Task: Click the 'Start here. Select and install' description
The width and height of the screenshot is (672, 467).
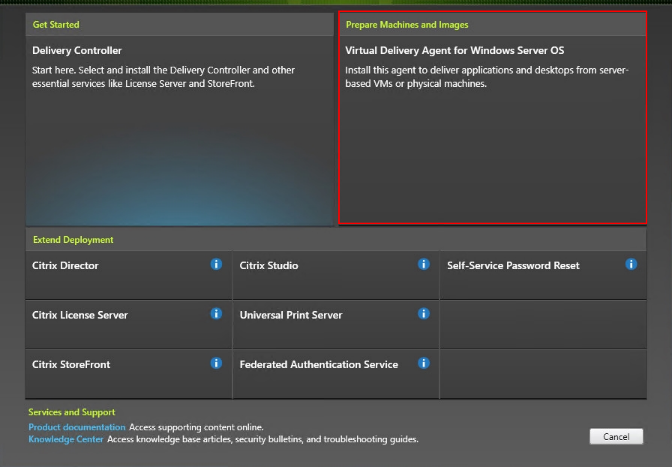Action: 163,77
